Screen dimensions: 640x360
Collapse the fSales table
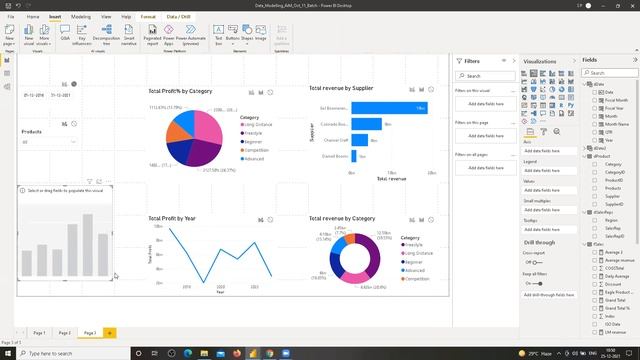click(584, 244)
